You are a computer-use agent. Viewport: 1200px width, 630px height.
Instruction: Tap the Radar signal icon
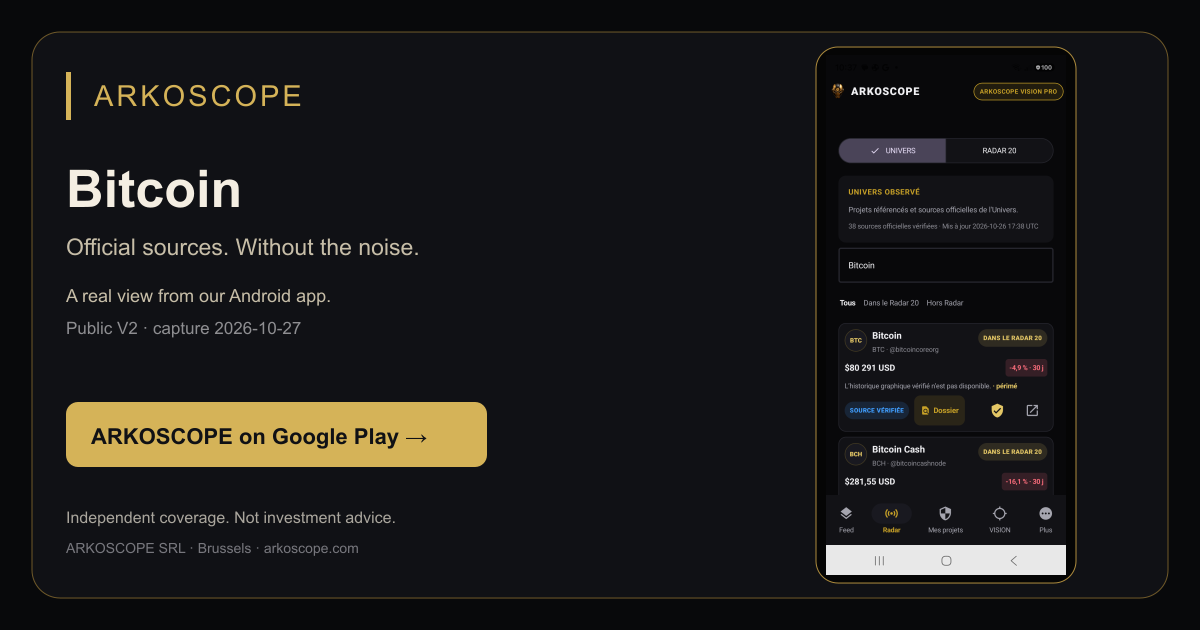(x=892, y=513)
